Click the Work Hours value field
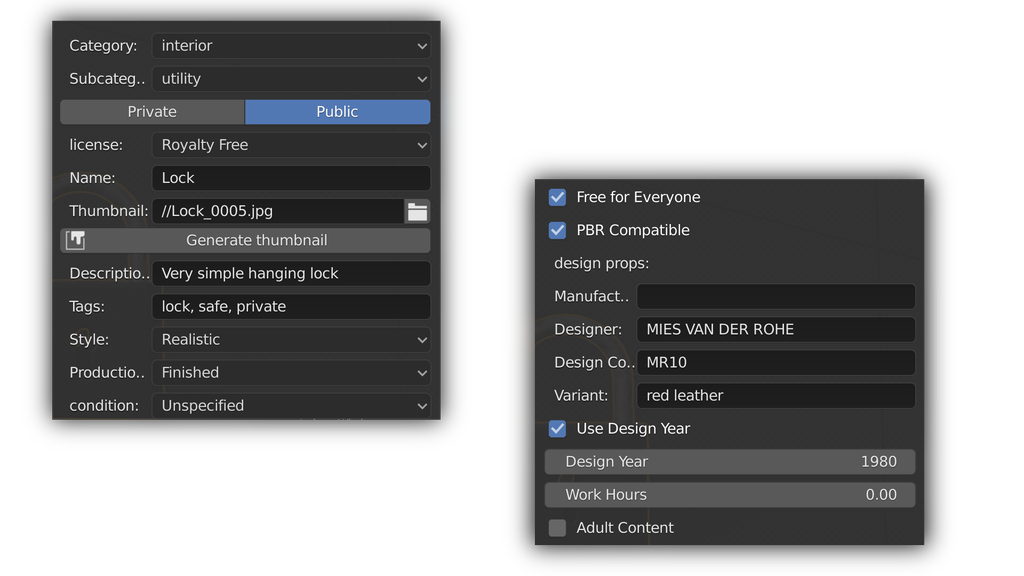This screenshot has width=1024, height=576. click(x=729, y=495)
